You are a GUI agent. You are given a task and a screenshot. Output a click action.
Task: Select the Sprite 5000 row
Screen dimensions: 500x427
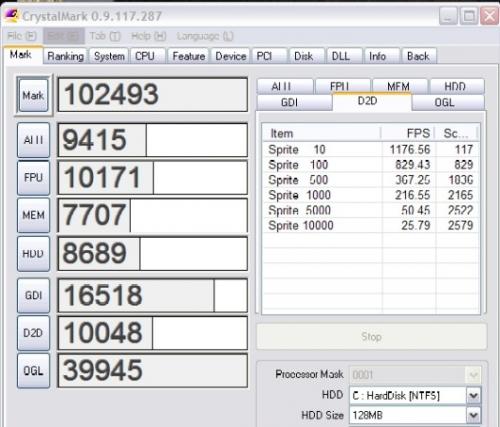coord(371,210)
